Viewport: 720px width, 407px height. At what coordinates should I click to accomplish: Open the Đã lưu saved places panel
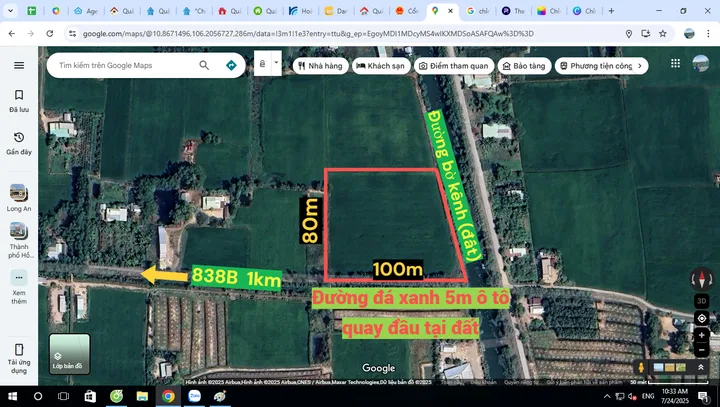19,101
